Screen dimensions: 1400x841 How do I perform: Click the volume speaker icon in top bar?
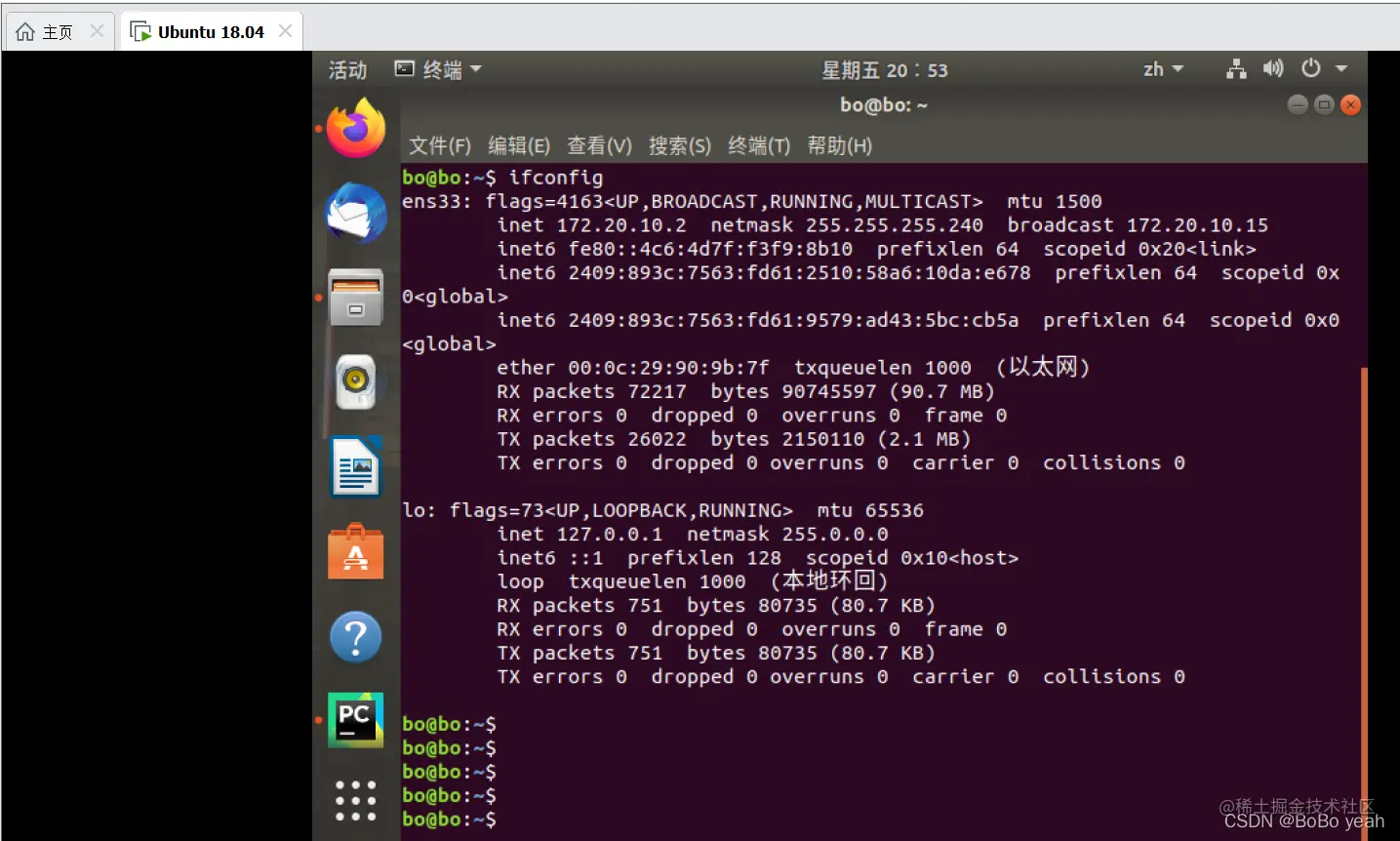[x=1273, y=68]
